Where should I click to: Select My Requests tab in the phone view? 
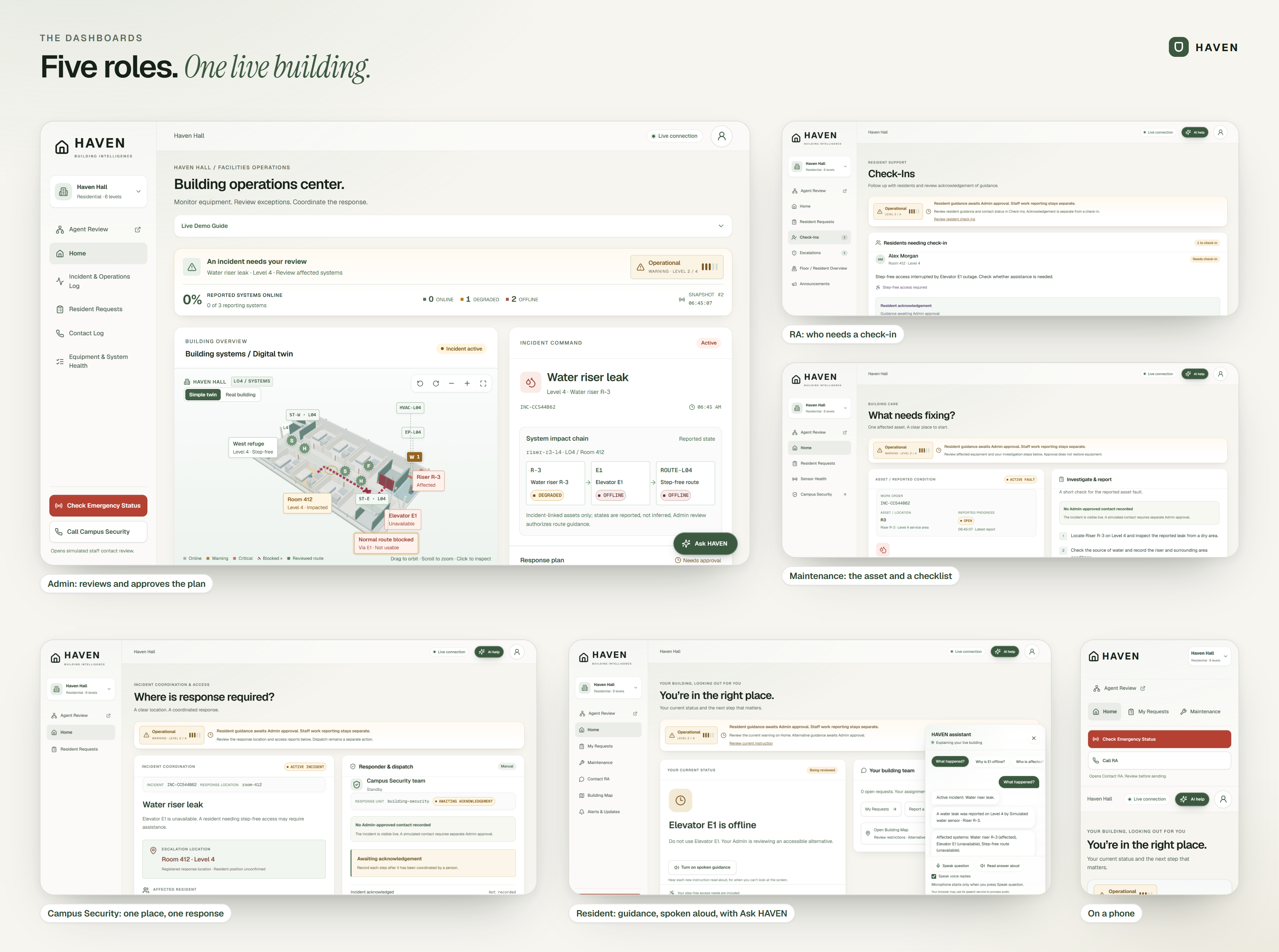(x=1148, y=712)
